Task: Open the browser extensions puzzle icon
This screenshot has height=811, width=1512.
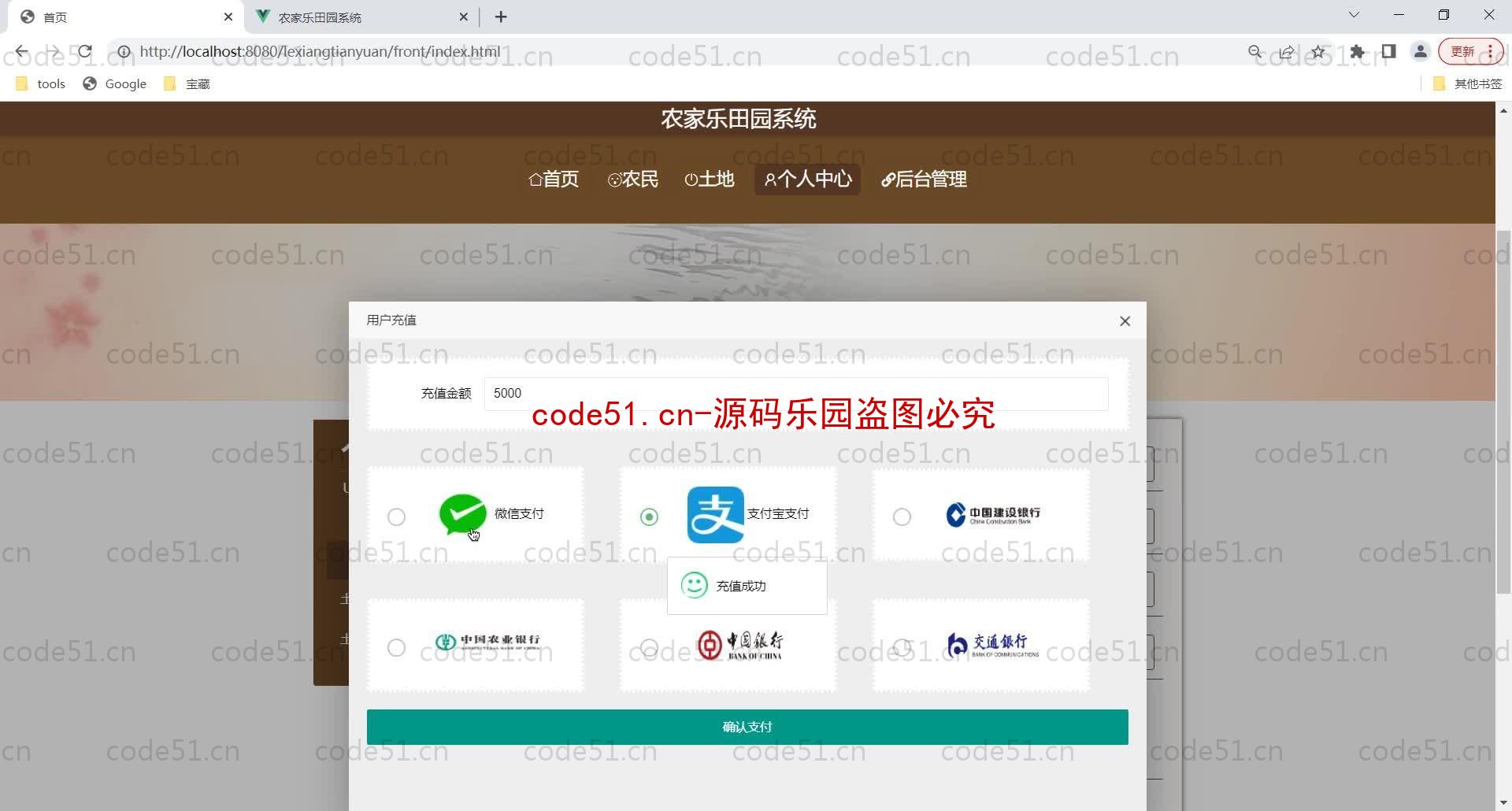Action: (1357, 52)
